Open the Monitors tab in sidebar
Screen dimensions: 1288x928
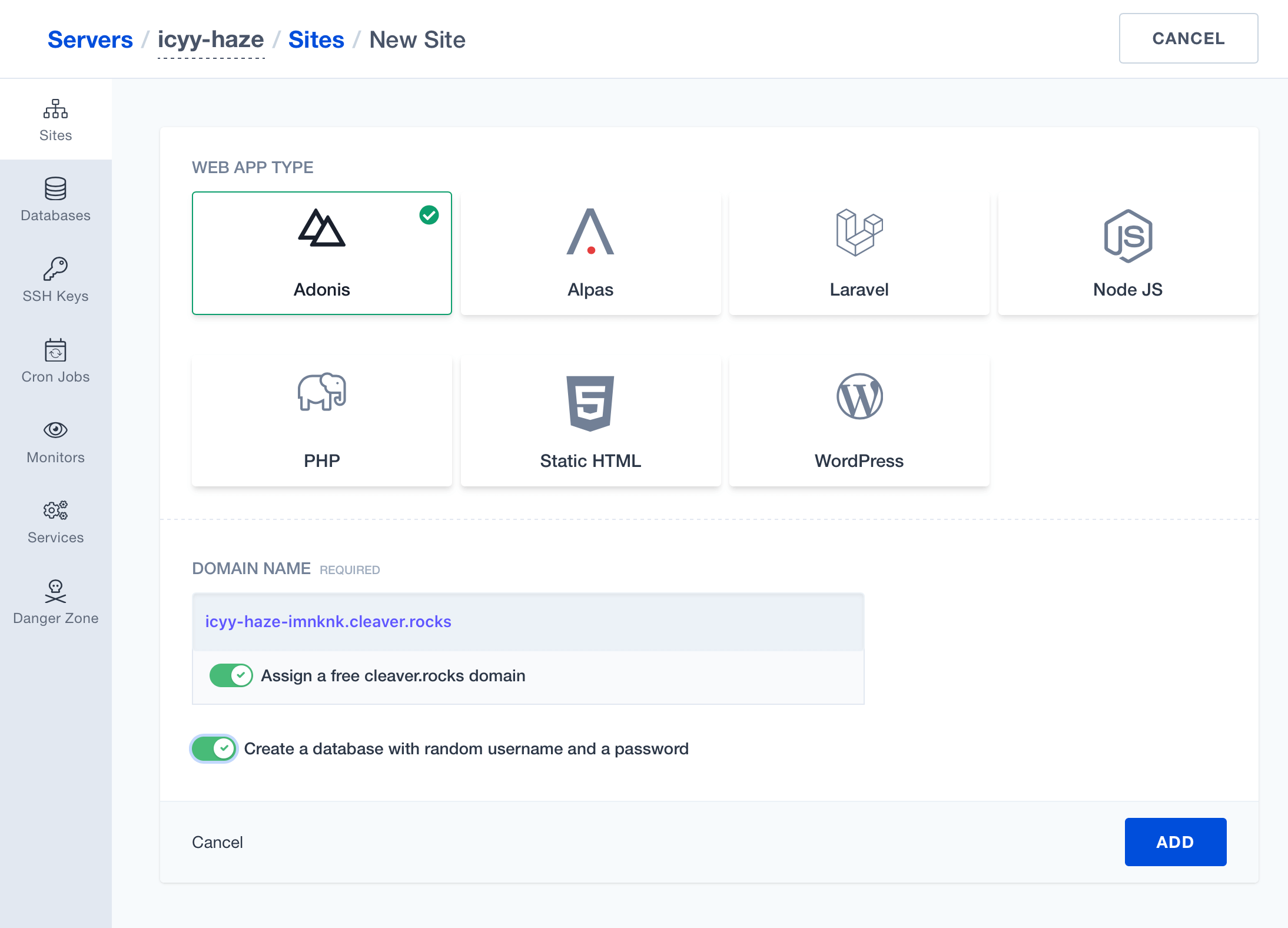pos(55,442)
